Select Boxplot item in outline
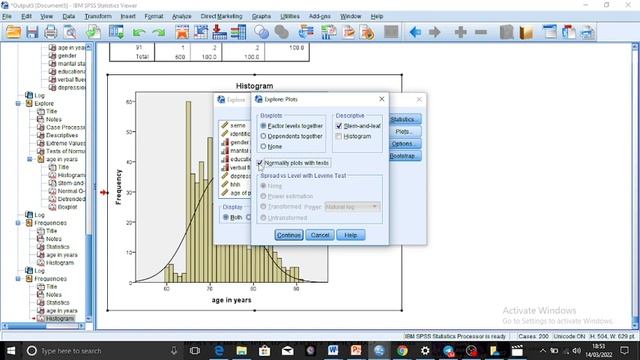The image size is (640, 360). coord(67,207)
